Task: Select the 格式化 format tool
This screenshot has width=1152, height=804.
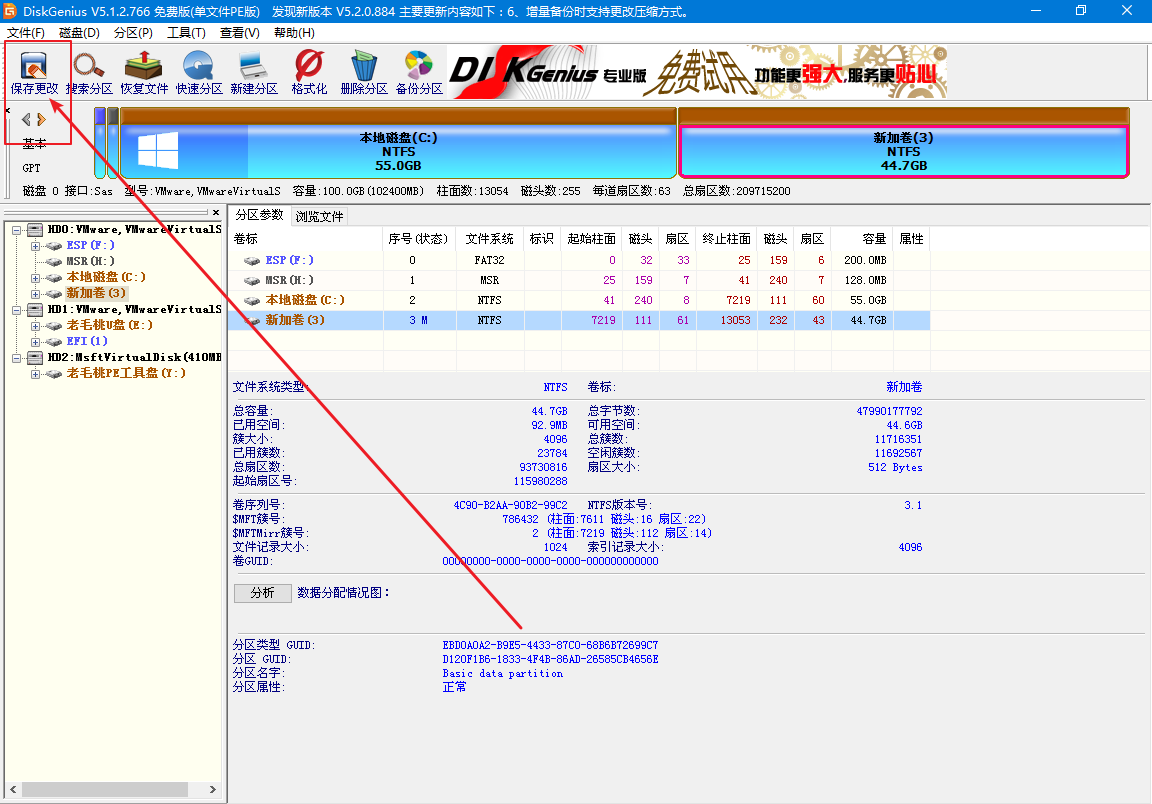Action: pos(309,72)
